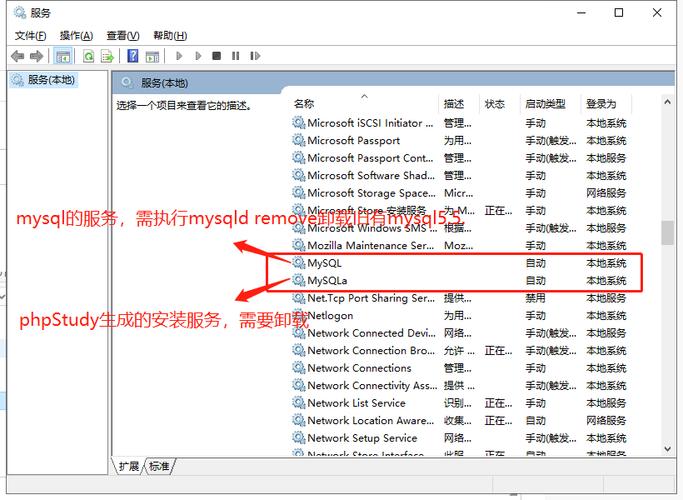683x500 pixels.
Task: Sort by the 启动类型 column header
Action: point(545,104)
